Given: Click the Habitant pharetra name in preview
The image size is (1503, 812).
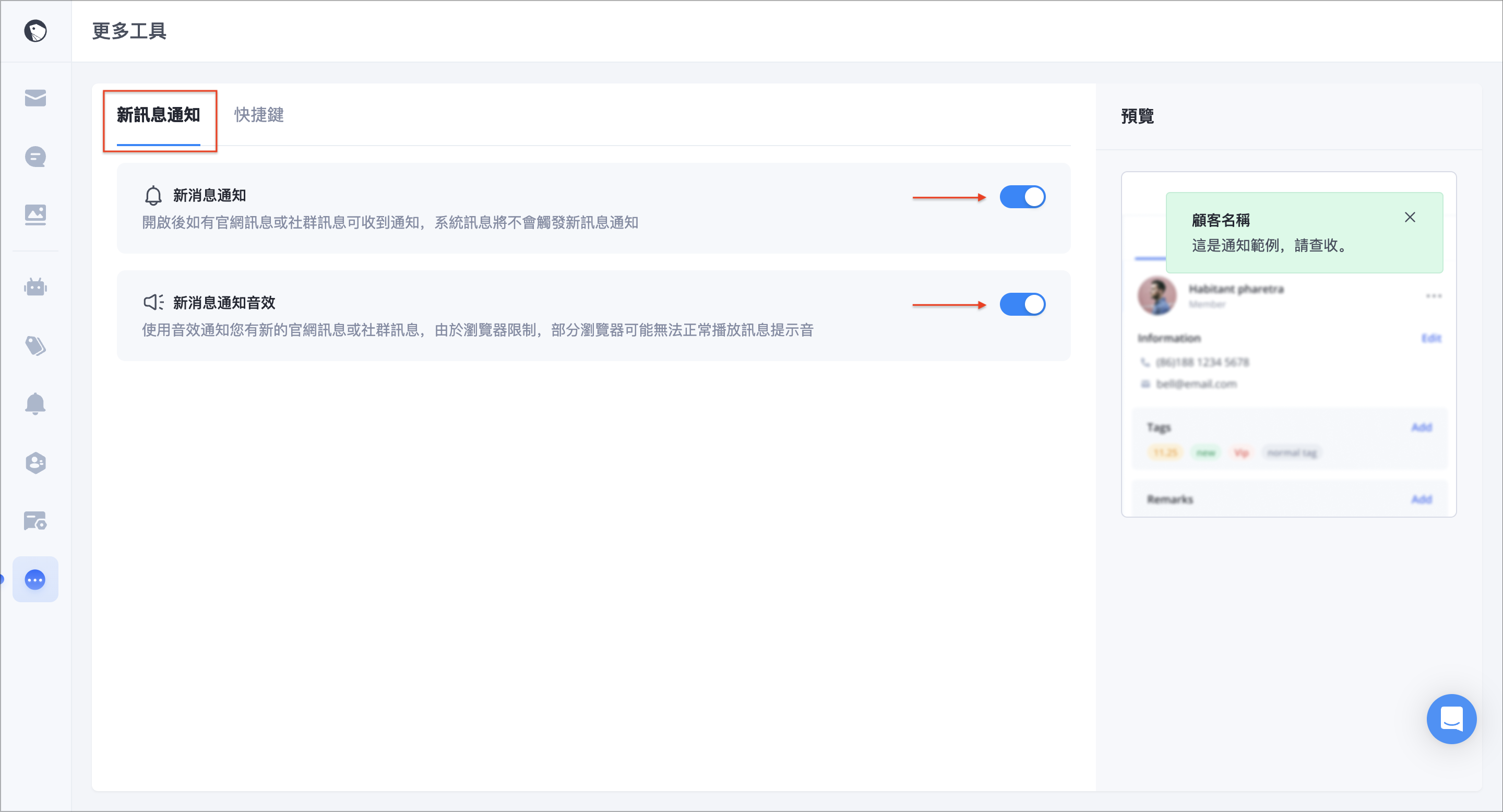Looking at the screenshot, I should (1236, 289).
